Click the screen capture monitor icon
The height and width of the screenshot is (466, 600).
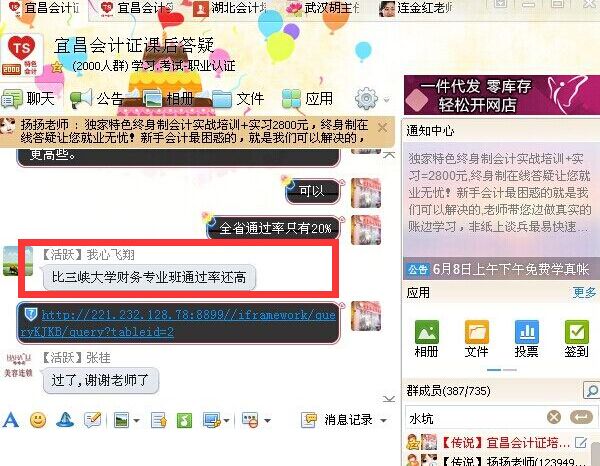(x=212, y=420)
